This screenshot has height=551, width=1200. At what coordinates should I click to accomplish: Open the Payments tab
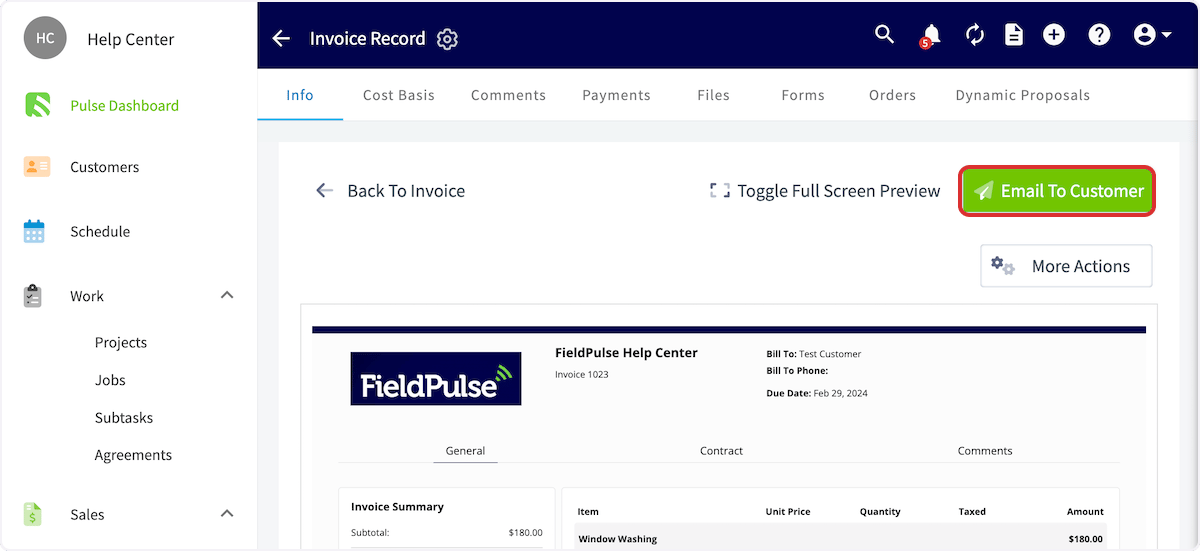click(616, 95)
